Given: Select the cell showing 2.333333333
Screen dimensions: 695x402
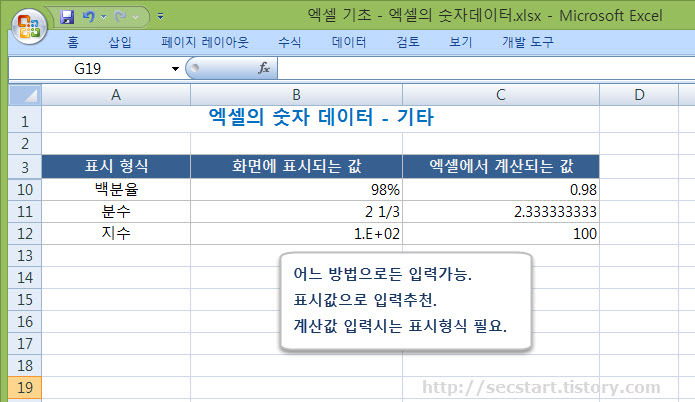Looking at the screenshot, I should pyautogui.click(x=501, y=212).
